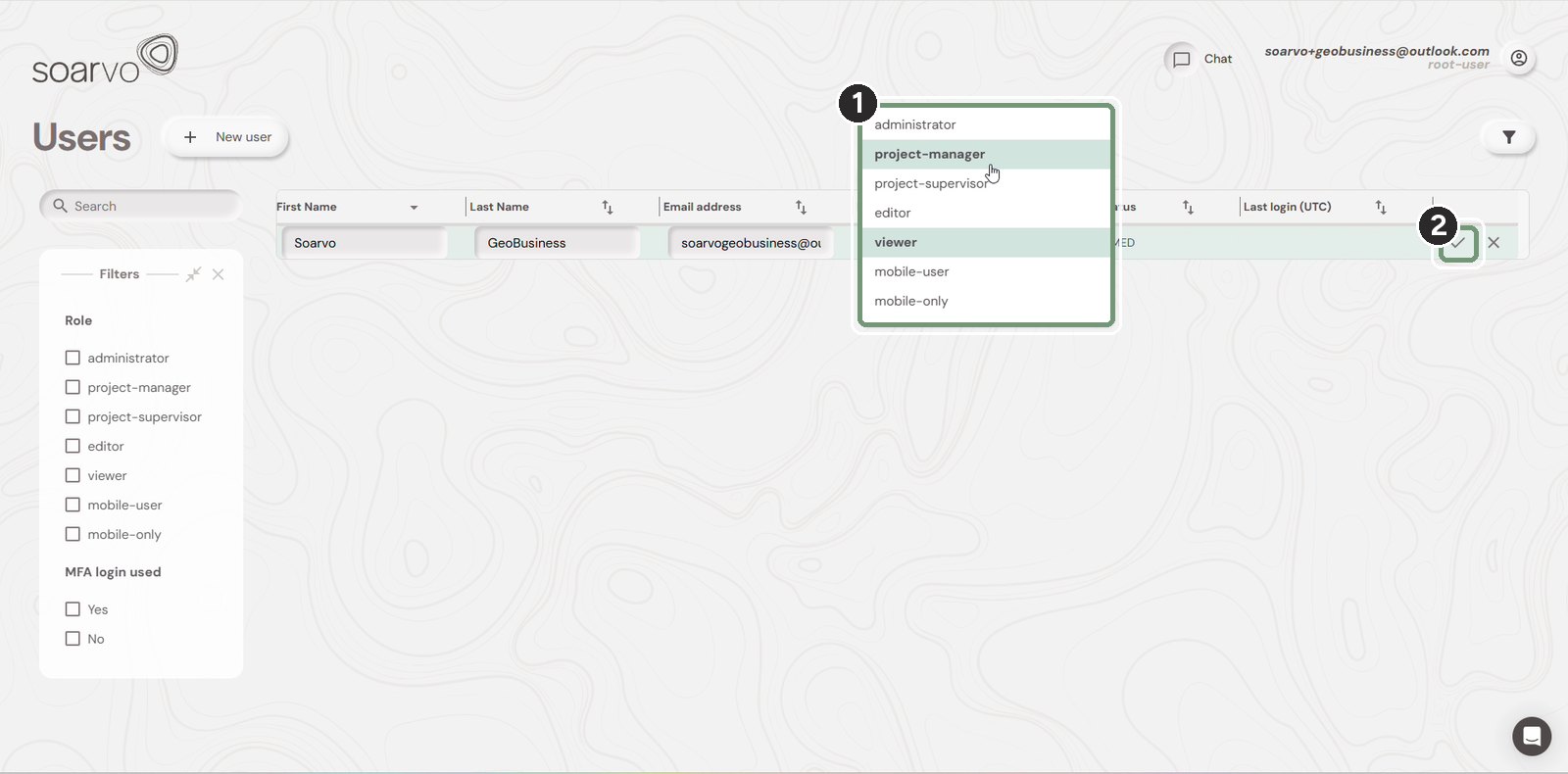Click the search magnifier icon
This screenshot has width=1568, height=774.
61,206
